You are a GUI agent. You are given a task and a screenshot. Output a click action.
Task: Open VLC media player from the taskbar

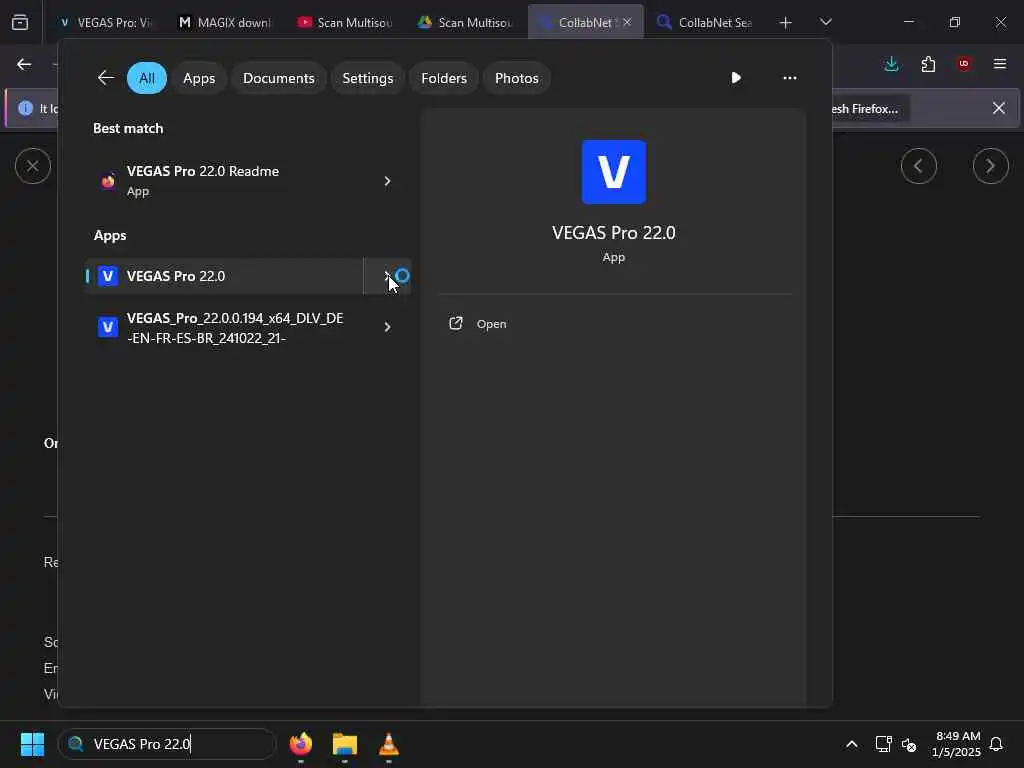(x=389, y=744)
